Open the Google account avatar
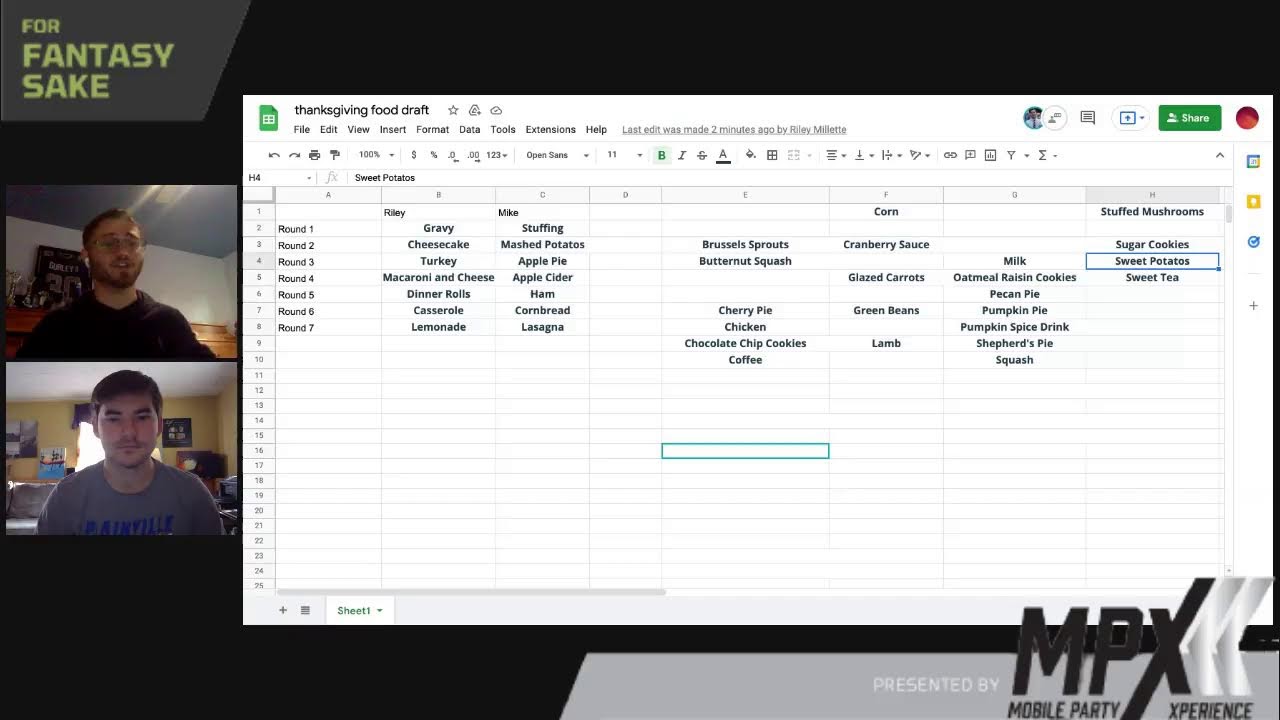The width and height of the screenshot is (1280, 720). (1247, 118)
